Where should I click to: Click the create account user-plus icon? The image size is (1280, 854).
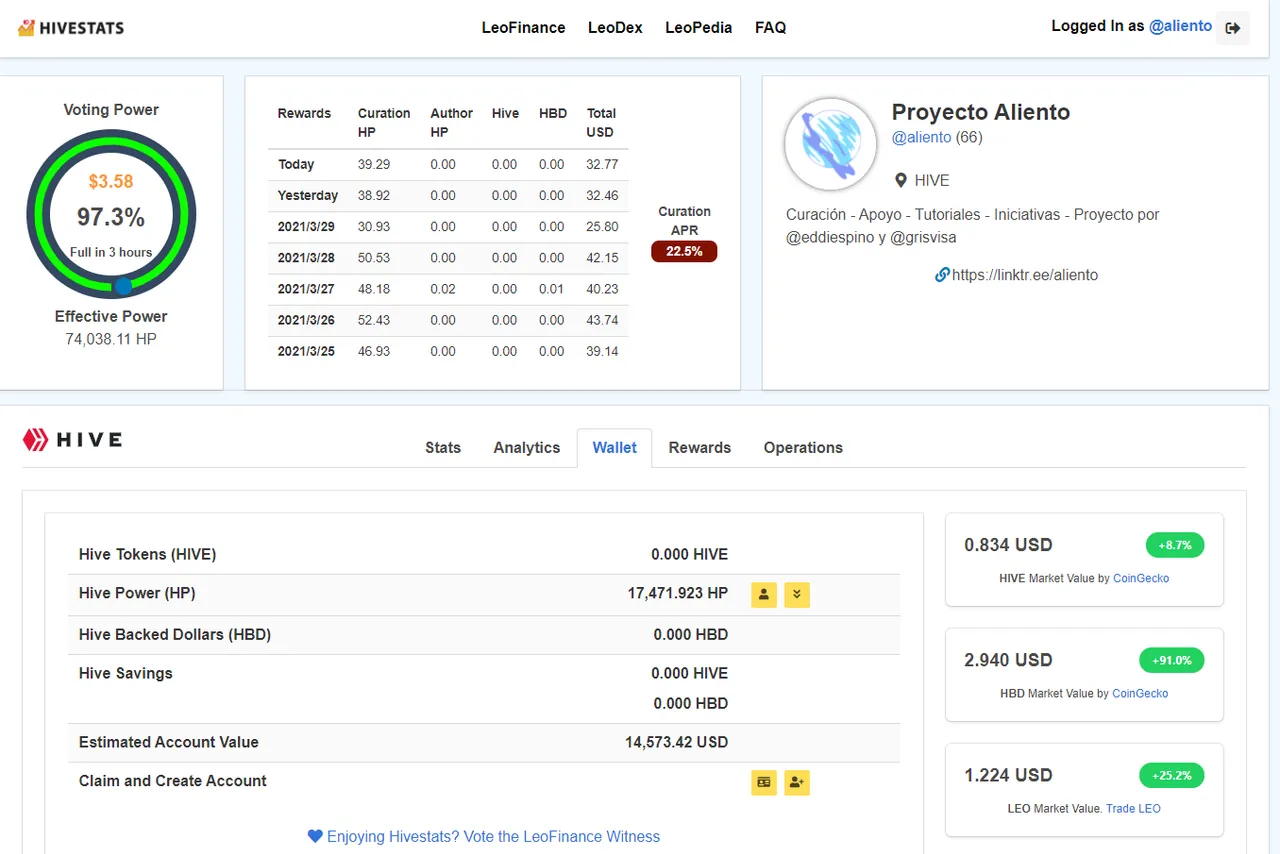point(797,782)
